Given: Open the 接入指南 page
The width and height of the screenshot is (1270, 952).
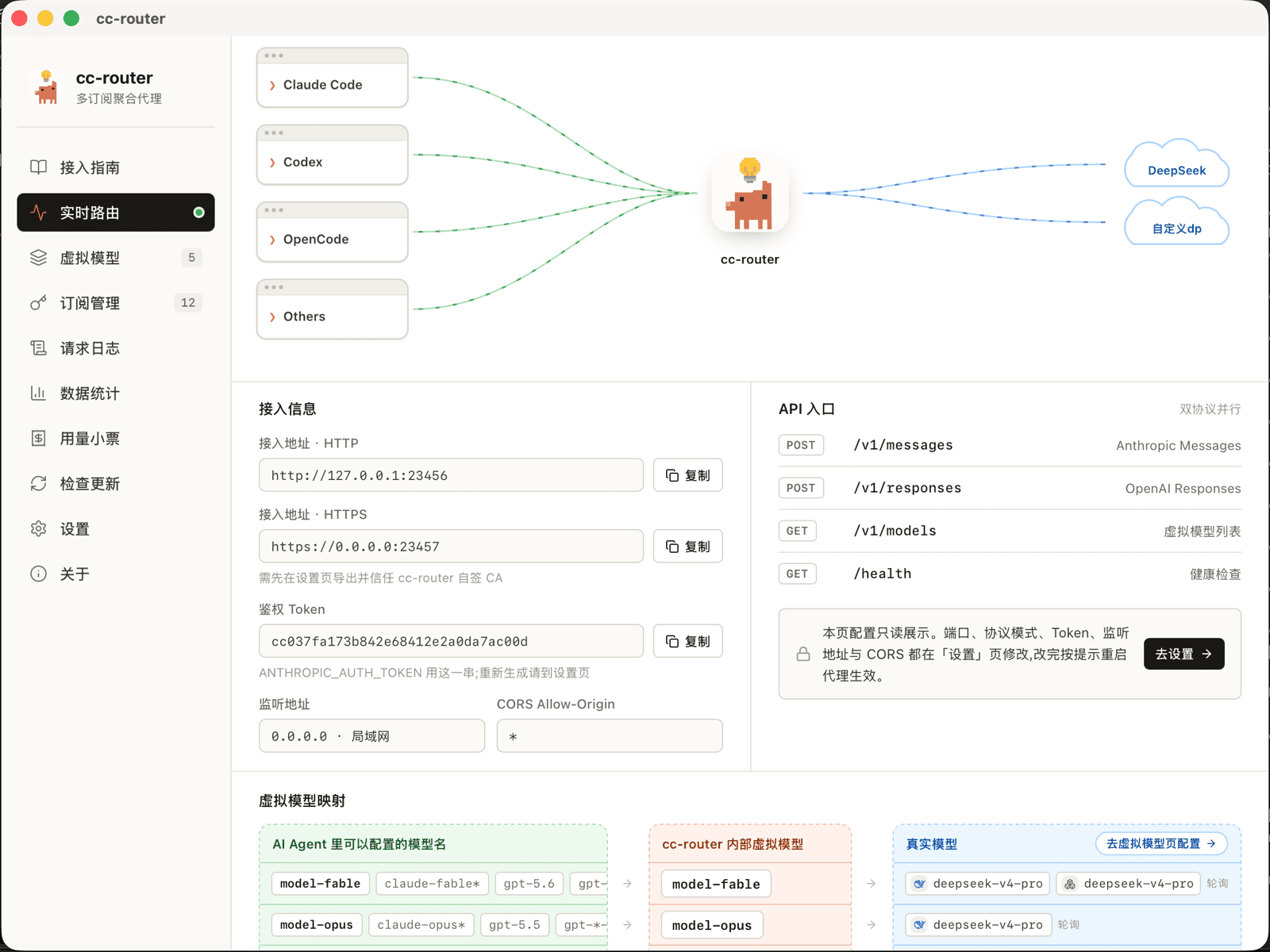Looking at the screenshot, I should click(116, 167).
